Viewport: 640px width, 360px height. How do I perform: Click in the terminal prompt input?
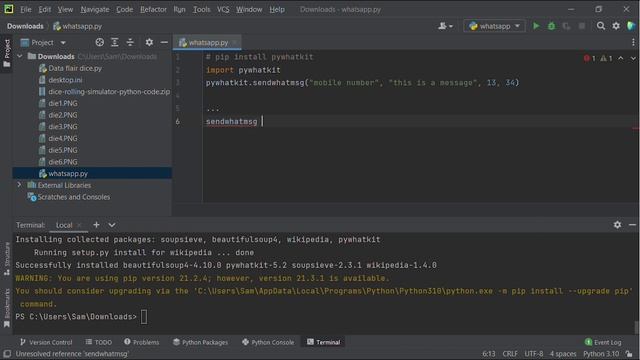click(x=144, y=317)
